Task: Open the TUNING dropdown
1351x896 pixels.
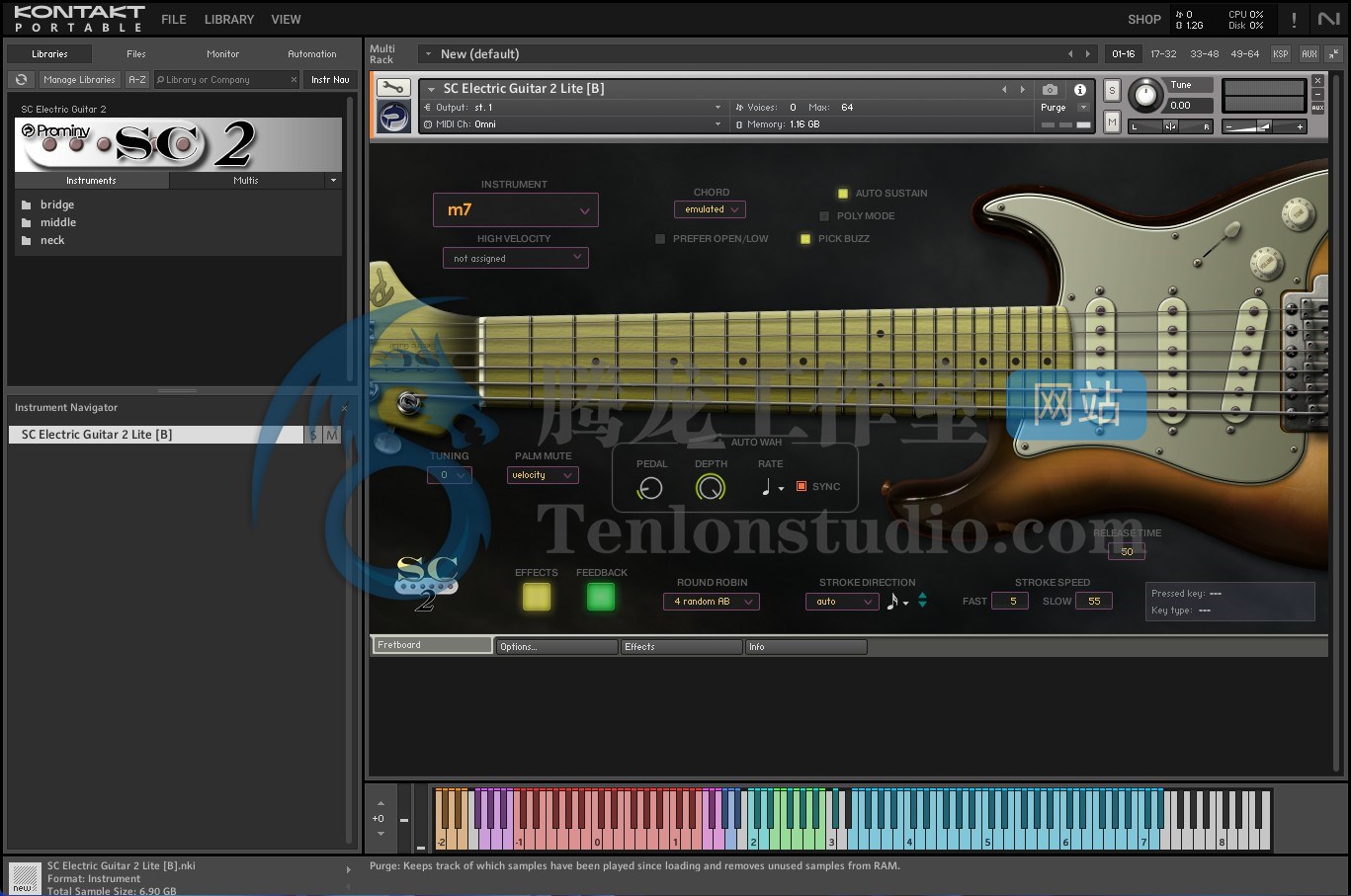Action: tap(449, 475)
